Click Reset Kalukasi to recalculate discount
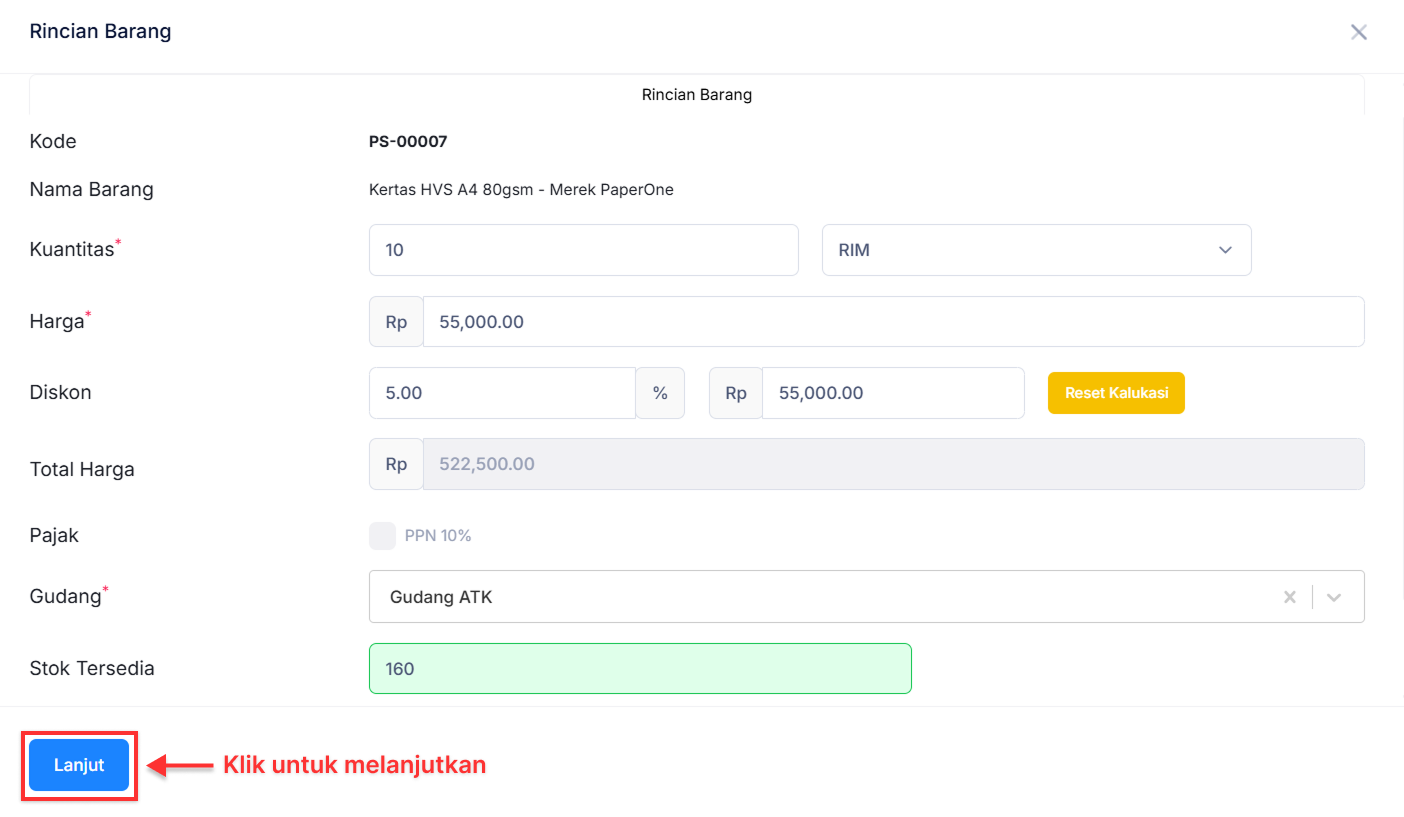This screenshot has width=1404, height=817. [x=1116, y=392]
